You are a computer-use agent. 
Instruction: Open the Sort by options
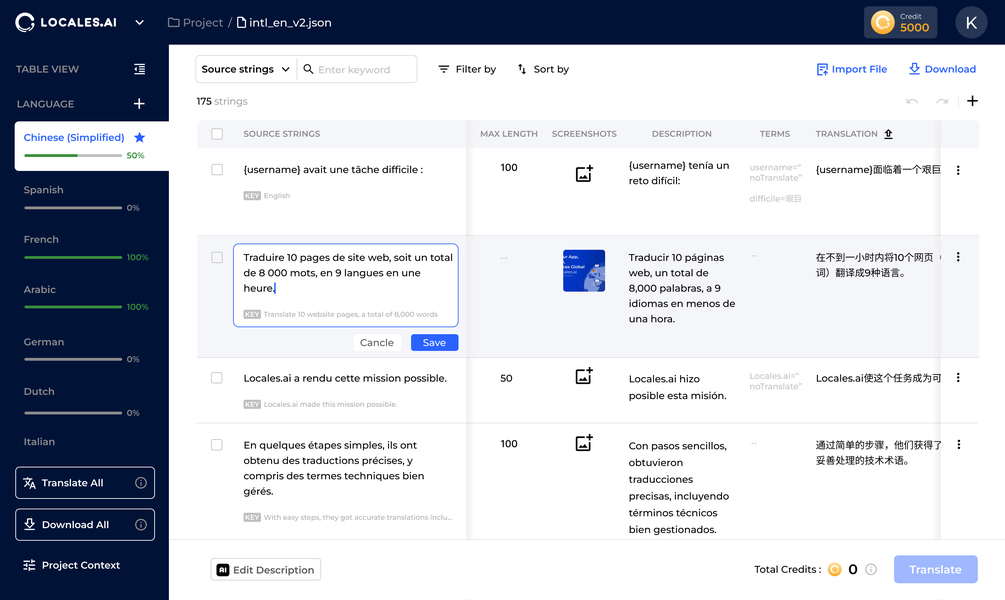coord(543,69)
